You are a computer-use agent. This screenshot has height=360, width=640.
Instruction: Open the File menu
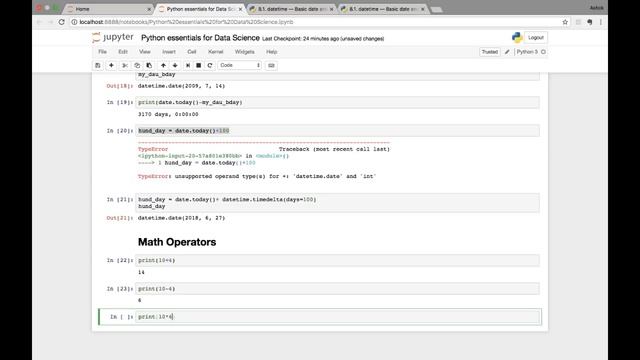[x=102, y=52]
